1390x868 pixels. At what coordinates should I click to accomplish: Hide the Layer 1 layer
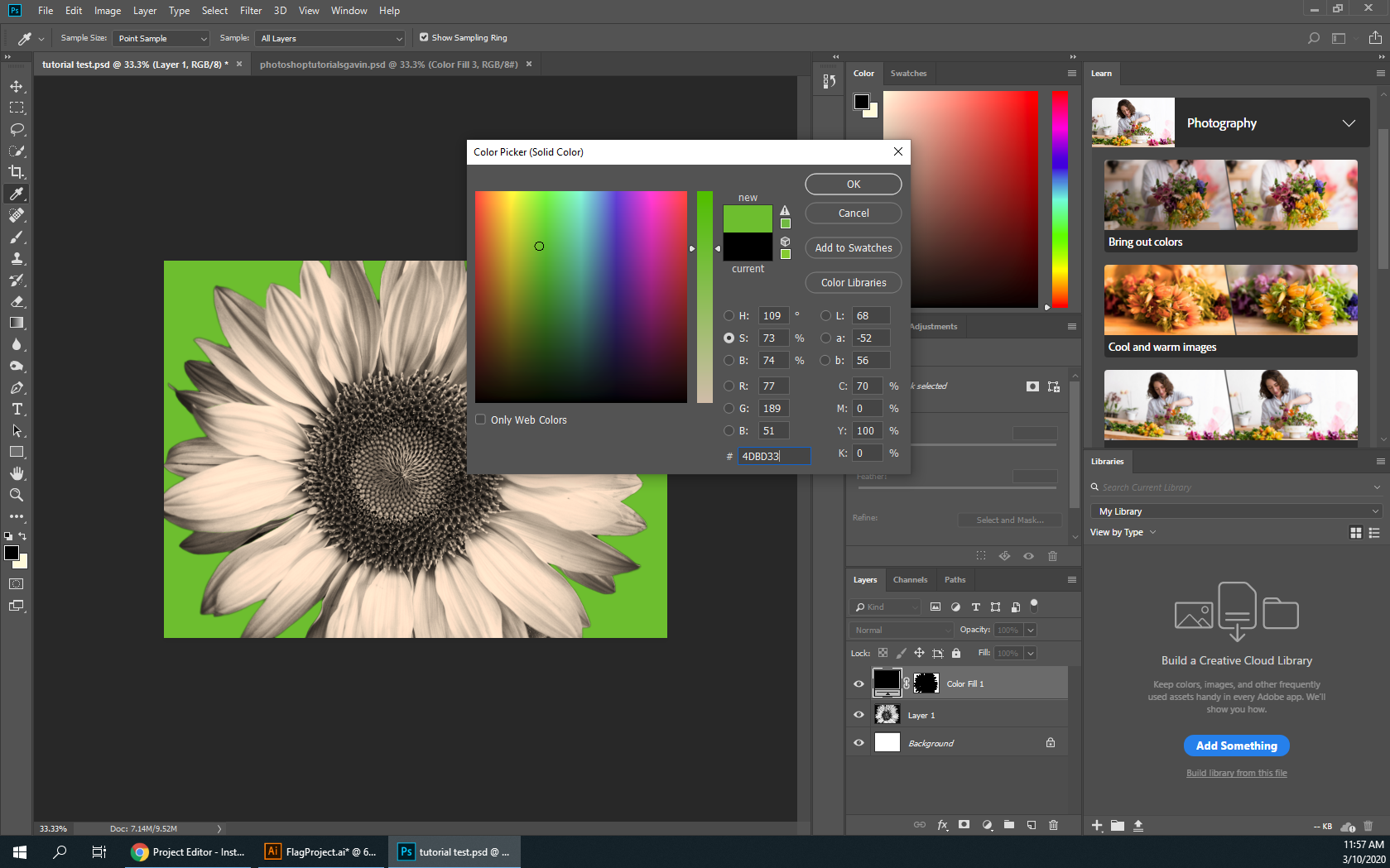[859, 715]
